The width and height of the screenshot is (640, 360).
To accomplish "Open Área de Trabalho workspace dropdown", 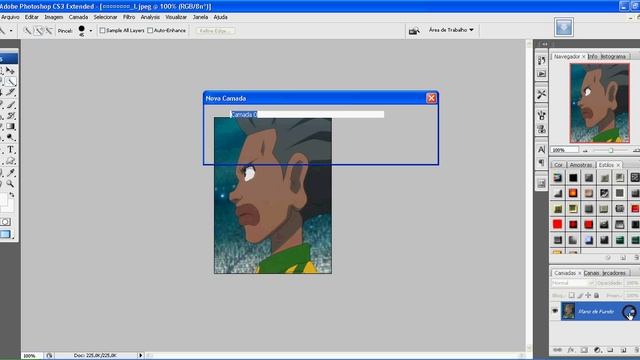I will point(451,30).
